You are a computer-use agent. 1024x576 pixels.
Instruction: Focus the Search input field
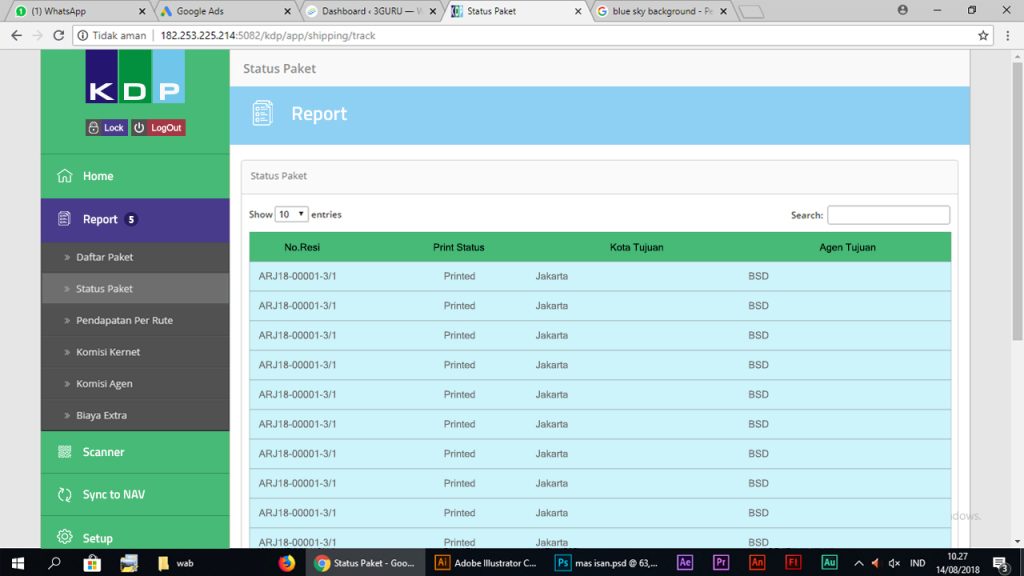coord(888,215)
